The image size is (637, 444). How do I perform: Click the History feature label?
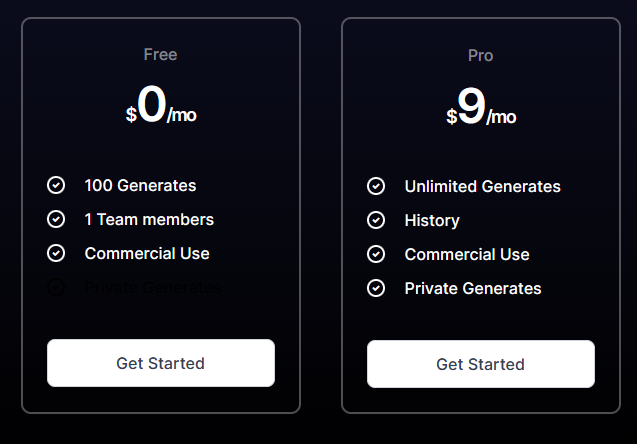click(432, 221)
